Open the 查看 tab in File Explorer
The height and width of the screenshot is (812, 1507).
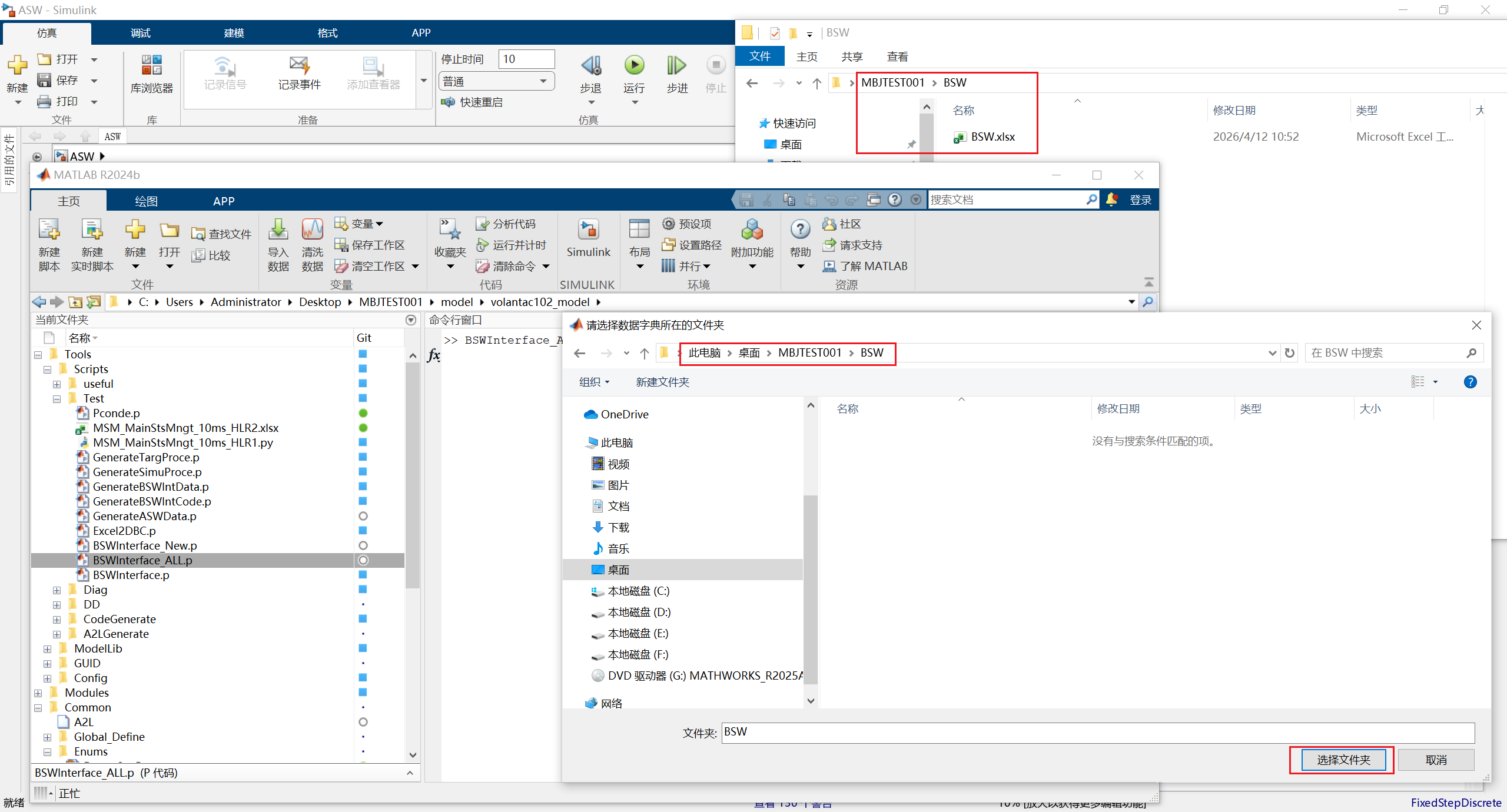click(x=897, y=56)
